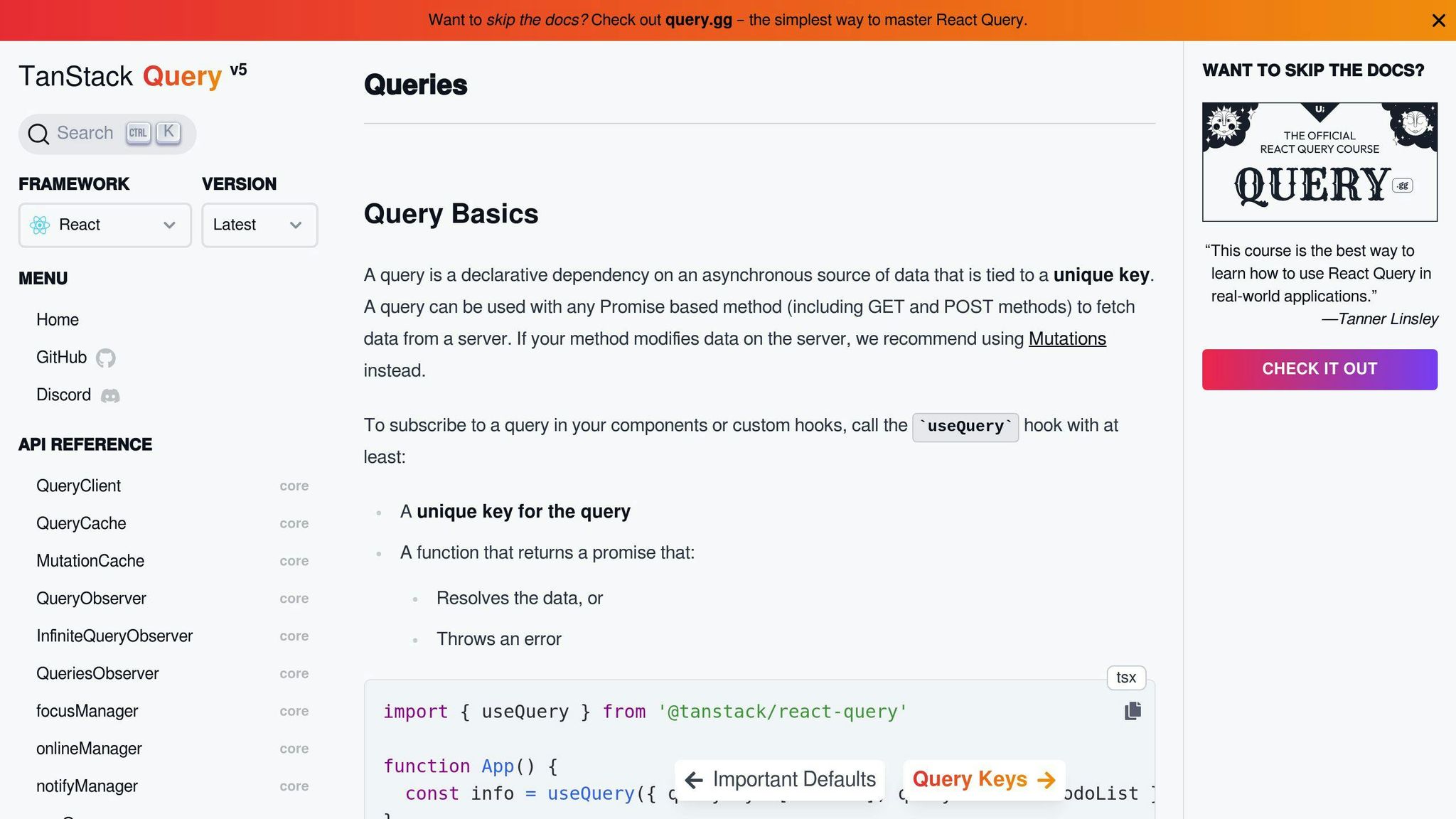
Task: Select focusManager in the API reference
Action: click(87, 711)
